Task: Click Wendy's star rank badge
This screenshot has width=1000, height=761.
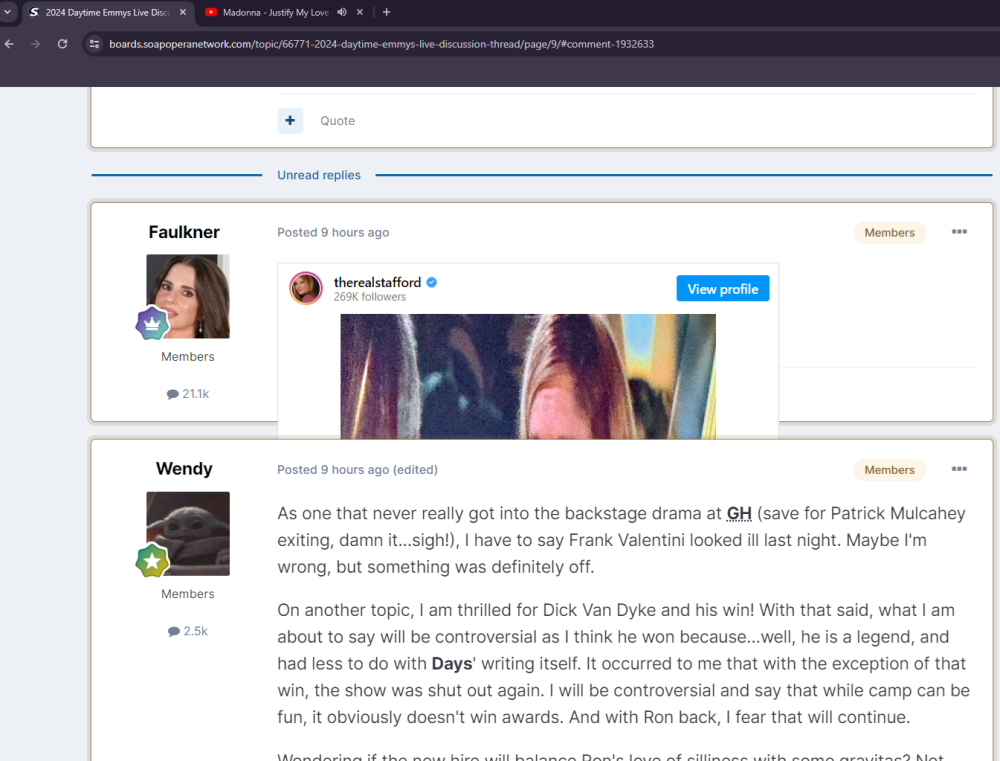Action: [x=152, y=561]
